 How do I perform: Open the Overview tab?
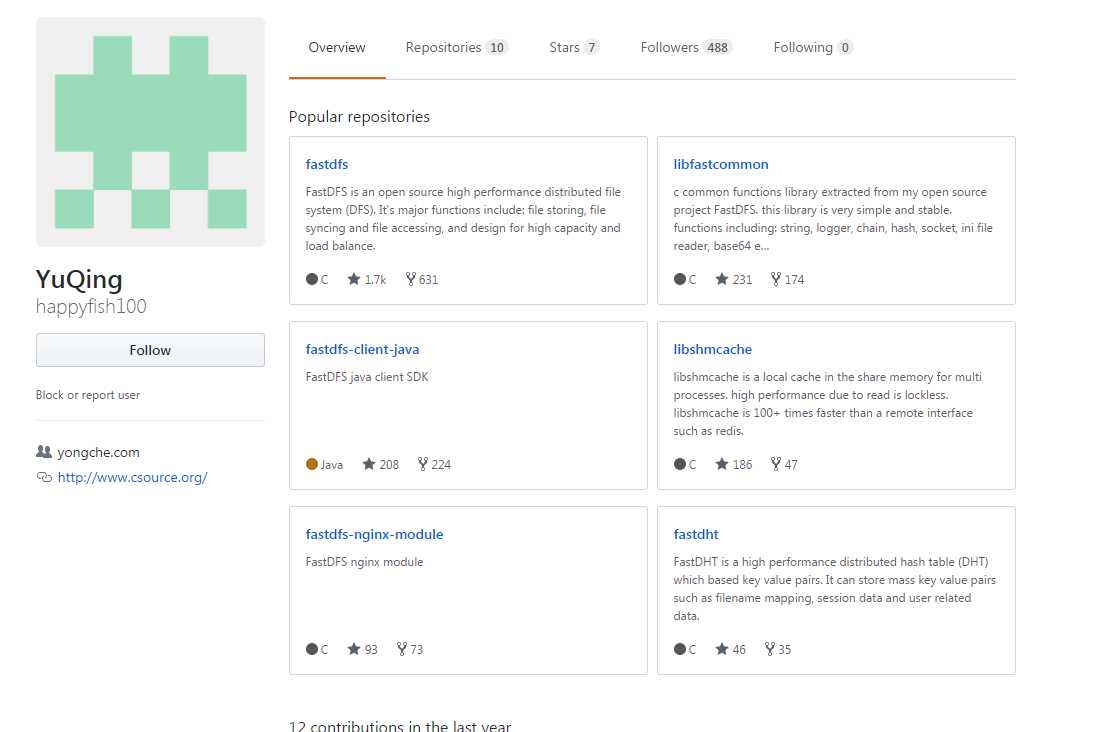coord(337,48)
